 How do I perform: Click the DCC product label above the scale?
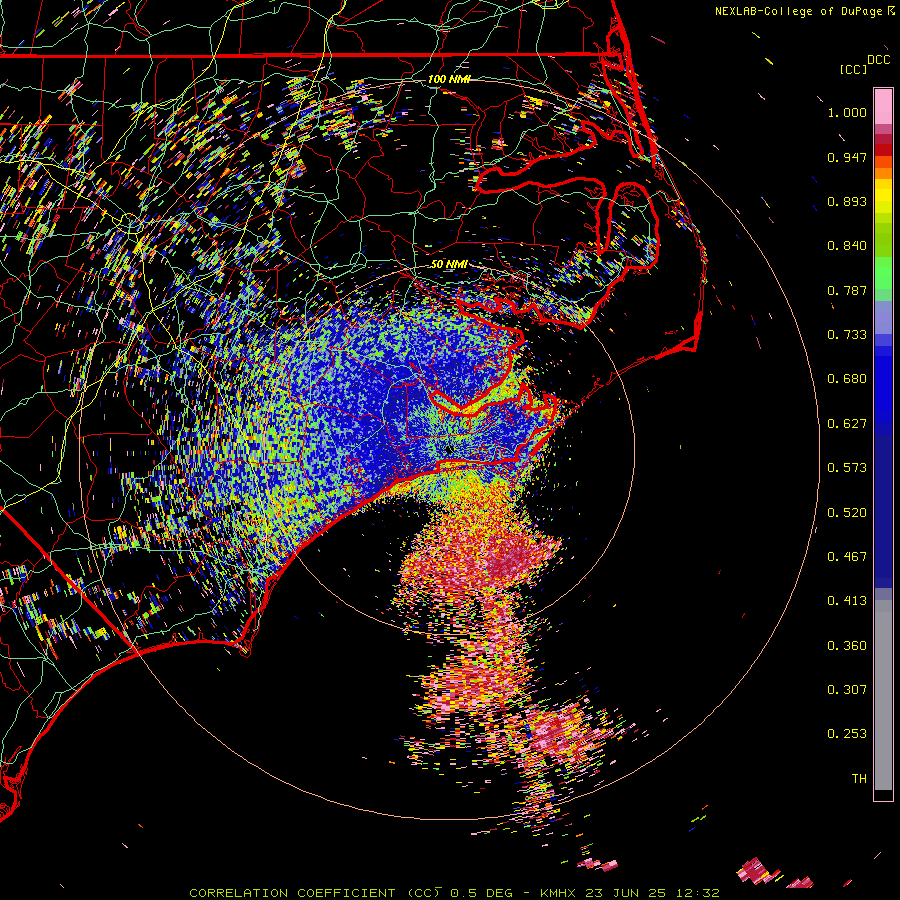pos(878,60)
